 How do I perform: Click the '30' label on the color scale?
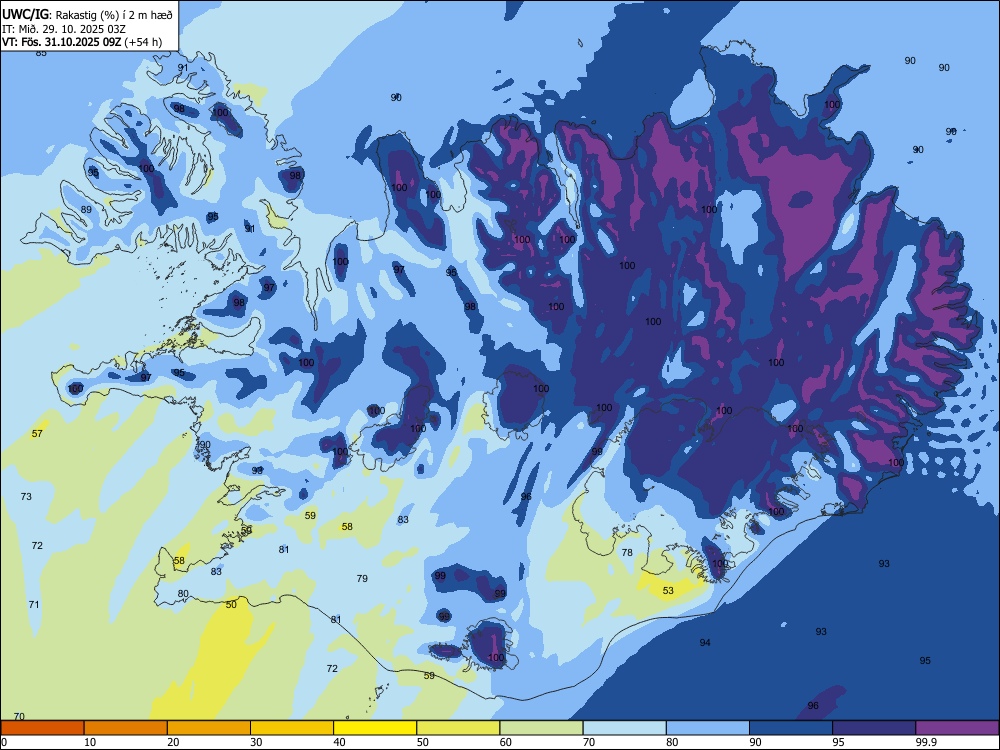tap(256, 742)
